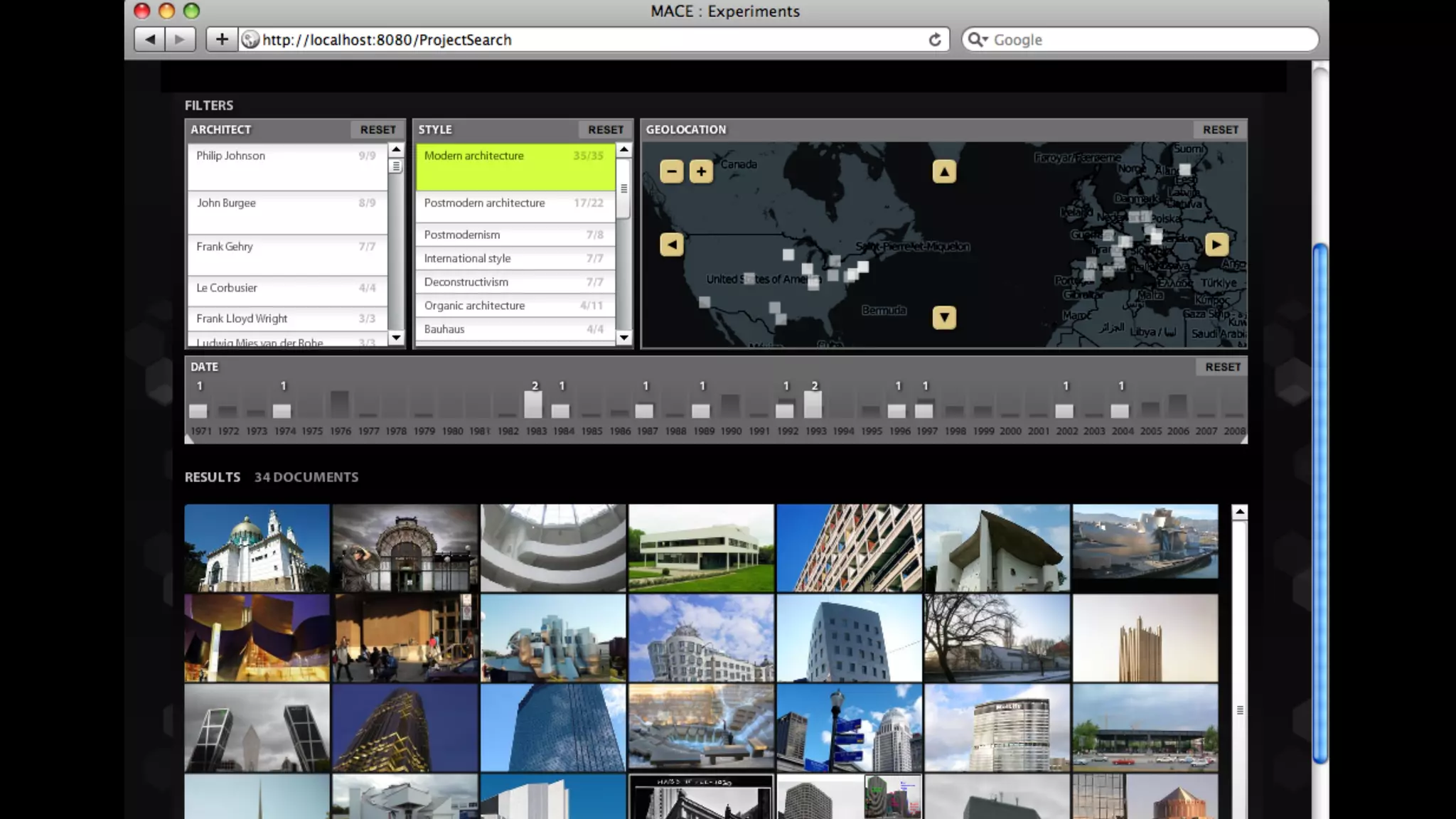This screenshot has height=819, width=1456.
Task: Reload the page in browser
Action: click(934, 40)
